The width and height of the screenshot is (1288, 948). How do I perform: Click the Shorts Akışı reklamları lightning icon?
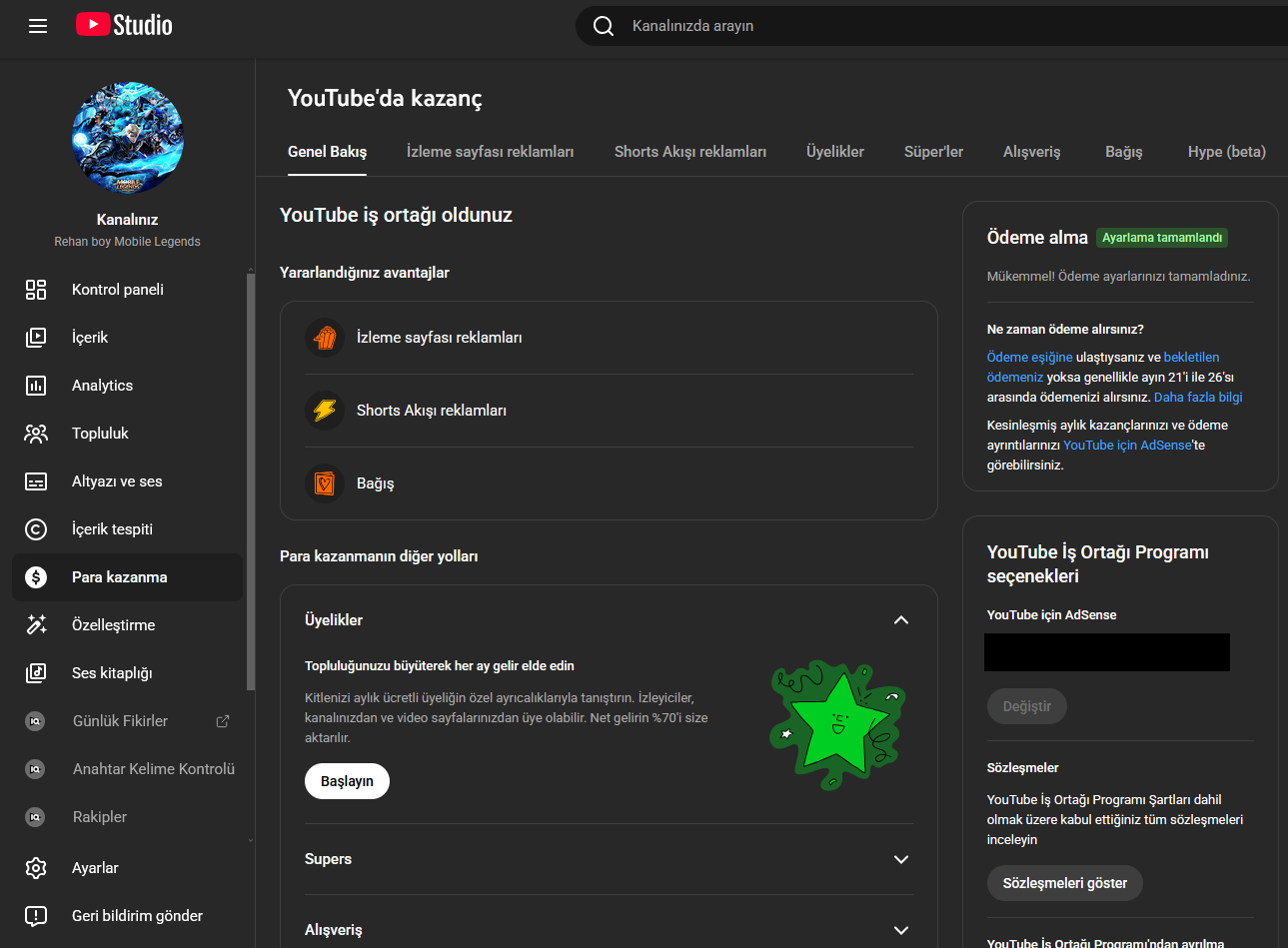coord(325,411)
